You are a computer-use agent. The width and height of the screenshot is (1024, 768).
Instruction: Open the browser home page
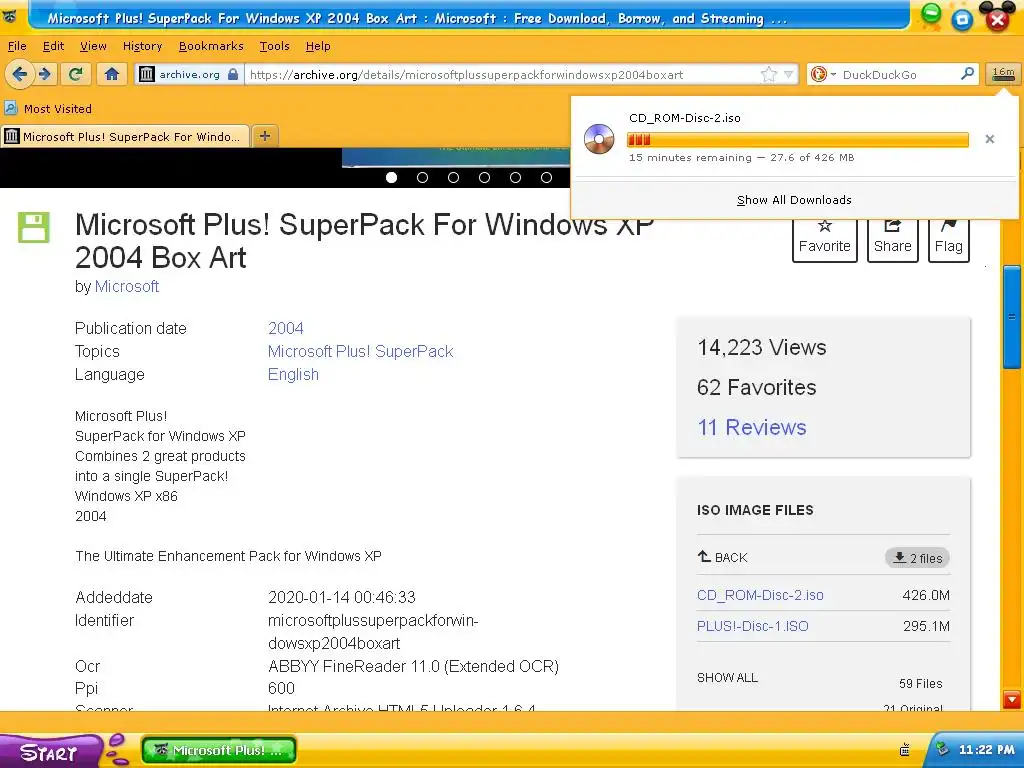click(x=112, y=74)
